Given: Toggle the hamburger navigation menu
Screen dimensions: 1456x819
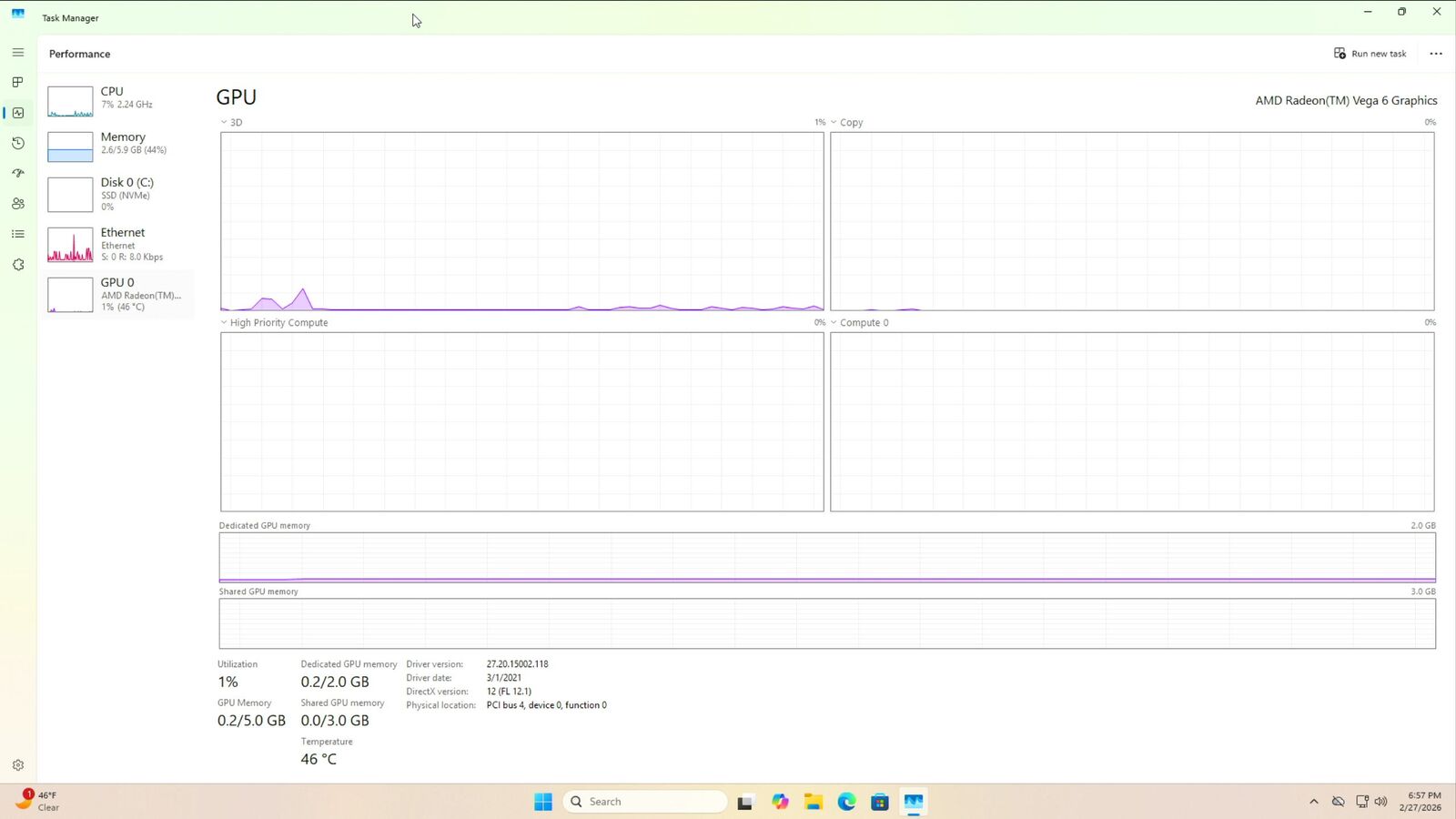Looking at the screenshot, I should point(18,53).
